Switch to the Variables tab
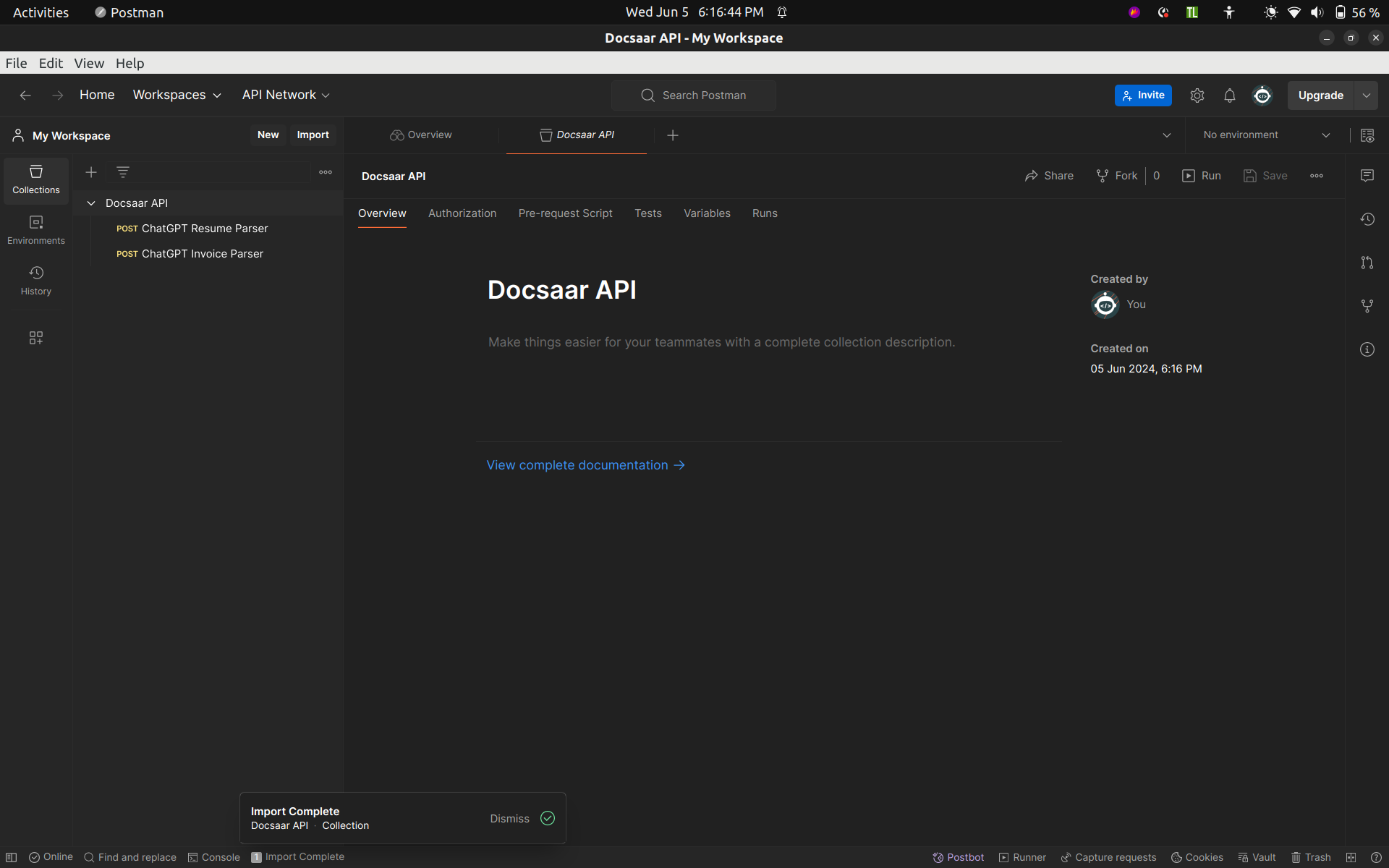 707,213
